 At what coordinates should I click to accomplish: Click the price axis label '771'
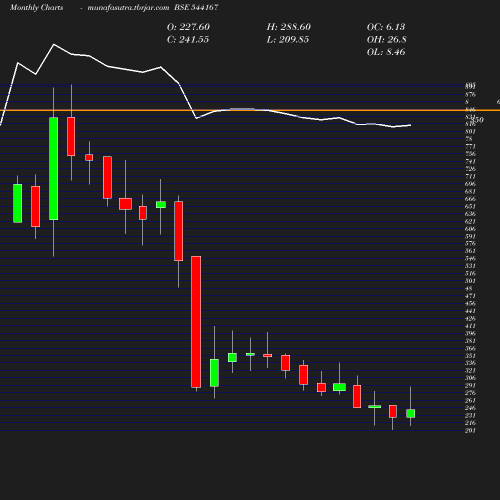click(x=470, y=146)
